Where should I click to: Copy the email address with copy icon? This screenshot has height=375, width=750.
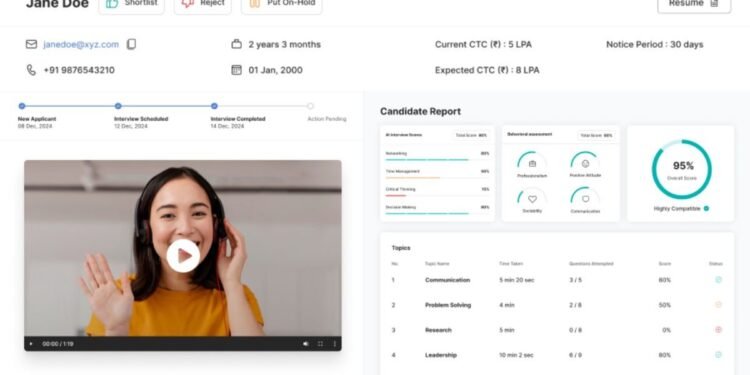pyautogui.click(x=131, y=44)
